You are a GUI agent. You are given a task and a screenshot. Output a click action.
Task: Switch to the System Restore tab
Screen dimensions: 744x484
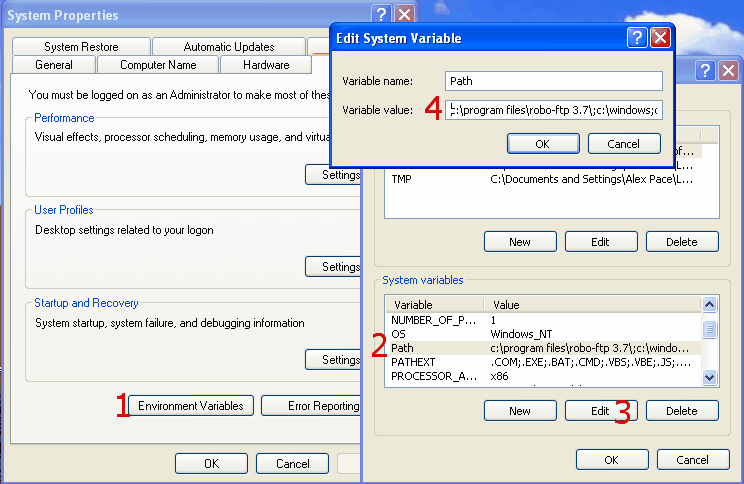pos(81,47)
